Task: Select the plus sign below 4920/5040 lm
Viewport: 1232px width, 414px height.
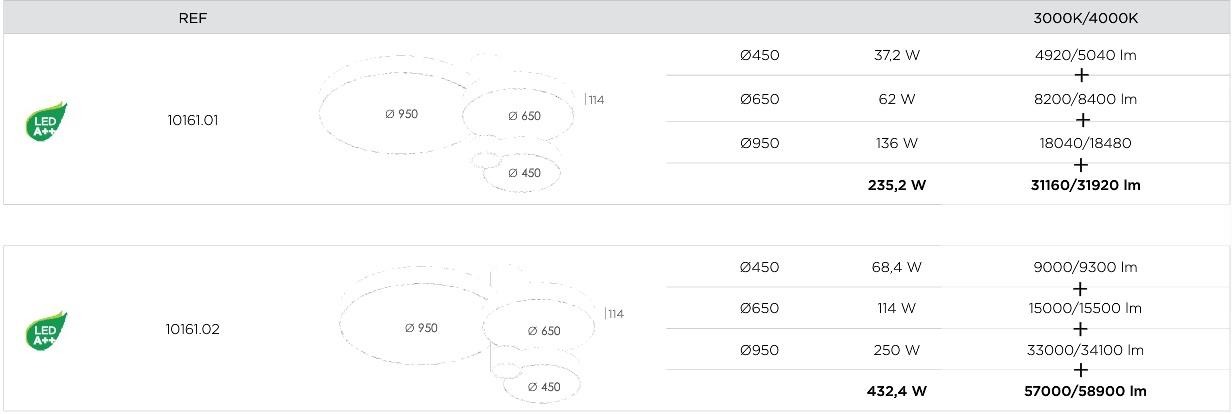Action: (1081, 76)
